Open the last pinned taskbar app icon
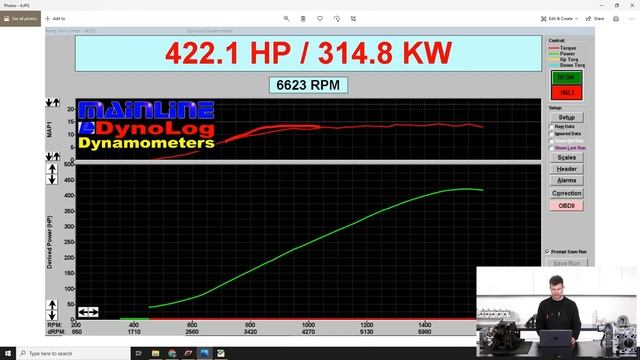This screenshot has height=360, width=640. click(x=221, y=353)
